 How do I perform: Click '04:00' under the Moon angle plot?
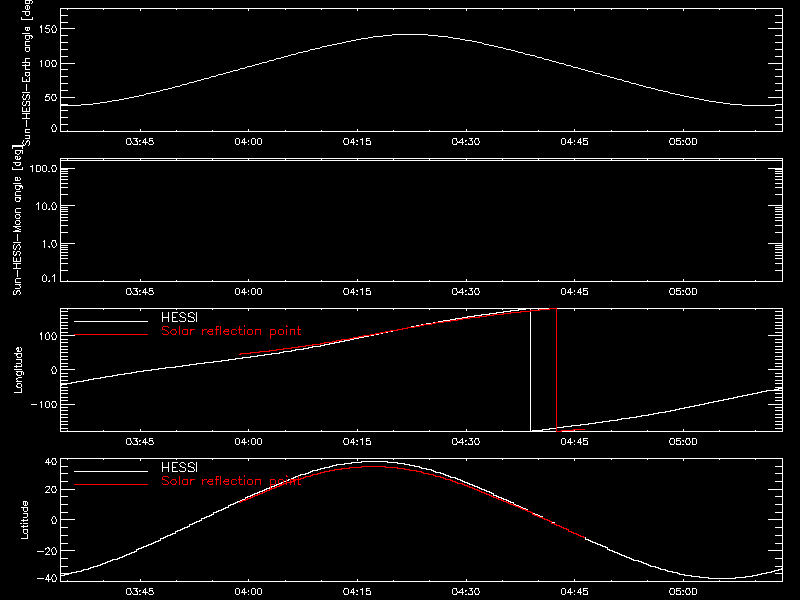pos(248,291)
